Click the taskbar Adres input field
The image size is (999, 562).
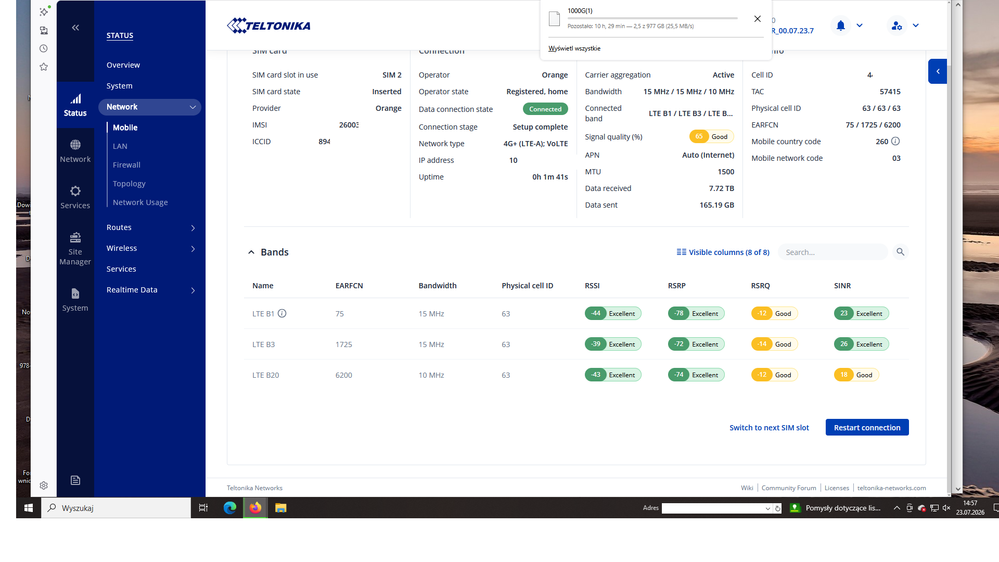[712, 508]
